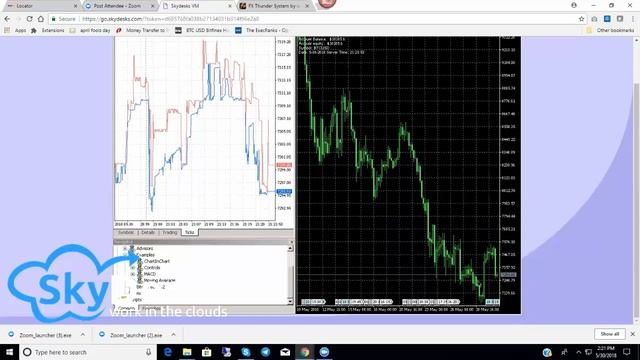Expand the Advisors node in Navigator
Screen dimensions: 640x360
pos(125,248)
